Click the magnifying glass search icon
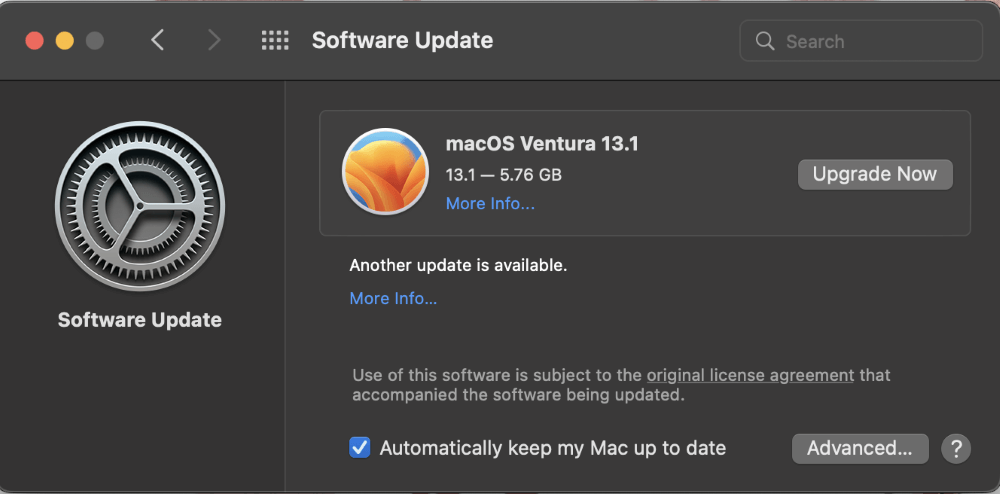The width and height of the screenshot is (1000, 494). (x=766, y=42)
